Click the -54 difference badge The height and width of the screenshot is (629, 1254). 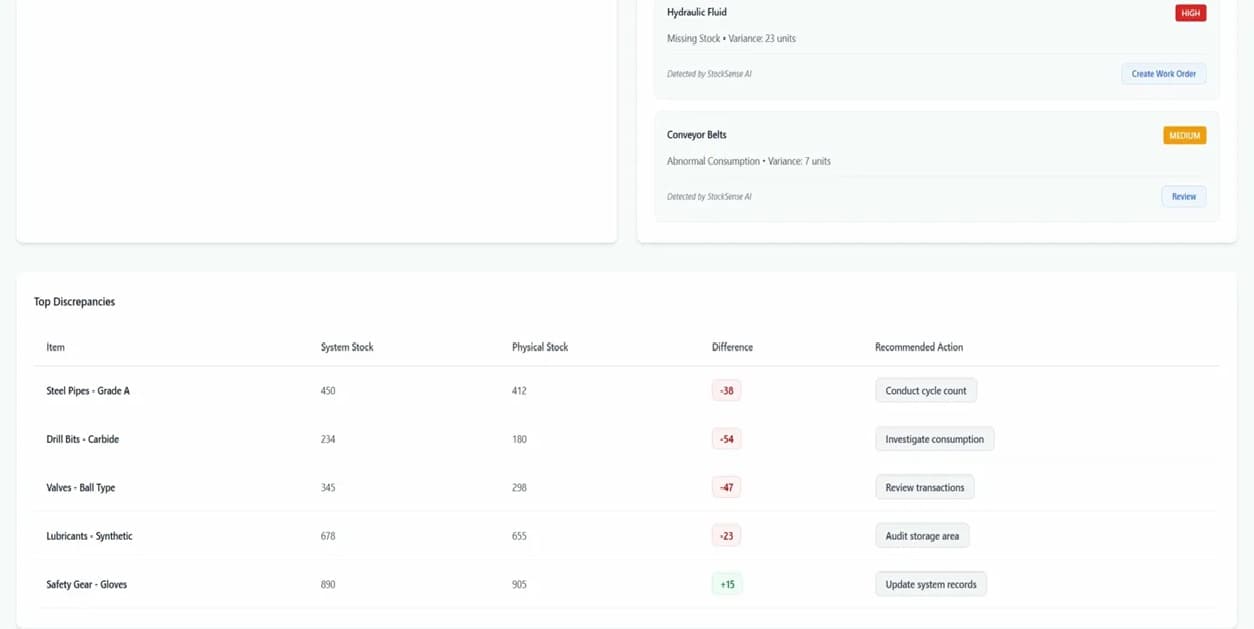pos(726,438)
